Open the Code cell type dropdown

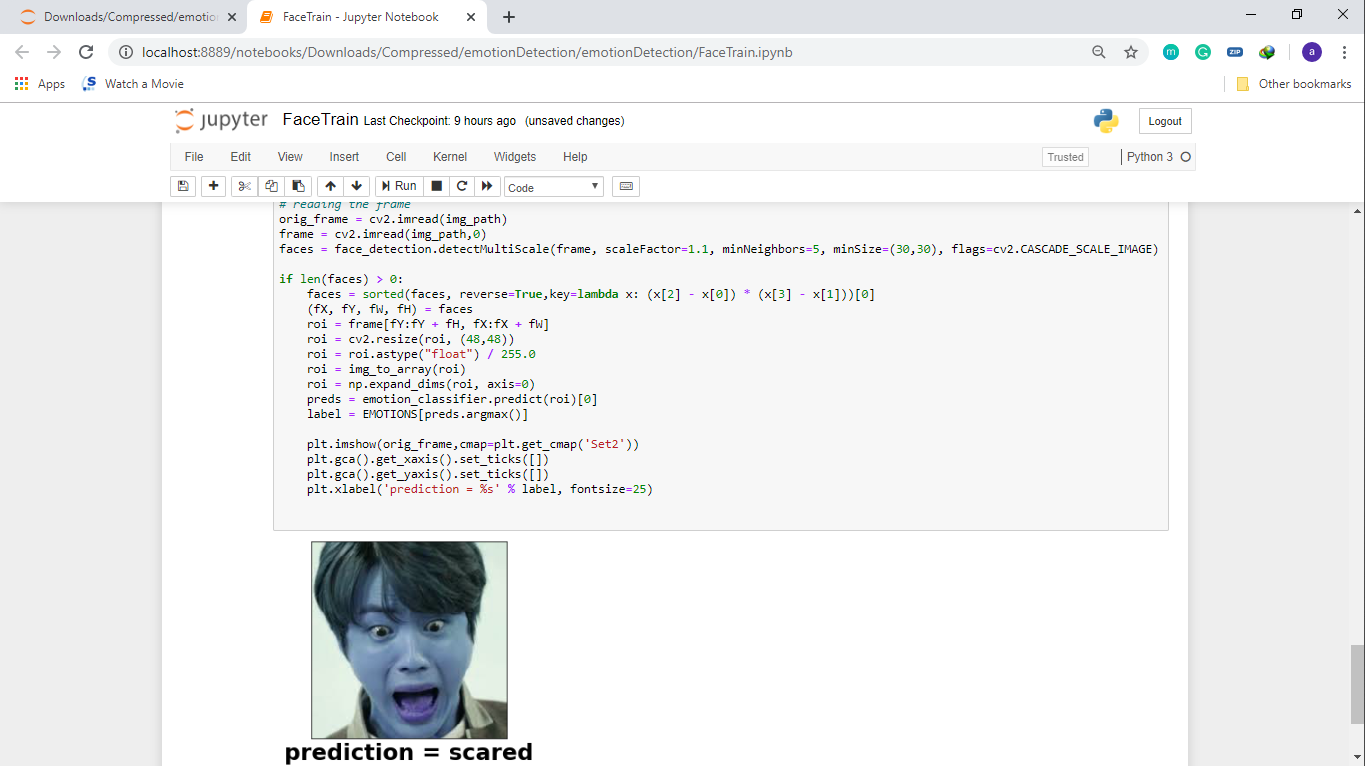(553, 187)
